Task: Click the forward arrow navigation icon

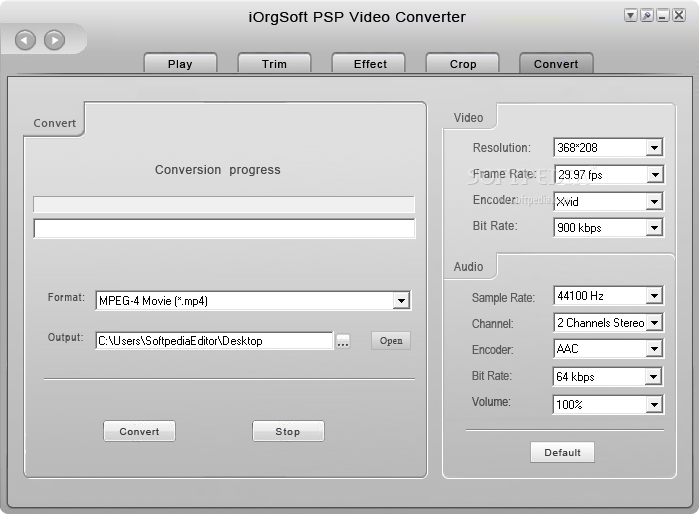Action: (x=54, y=40)
